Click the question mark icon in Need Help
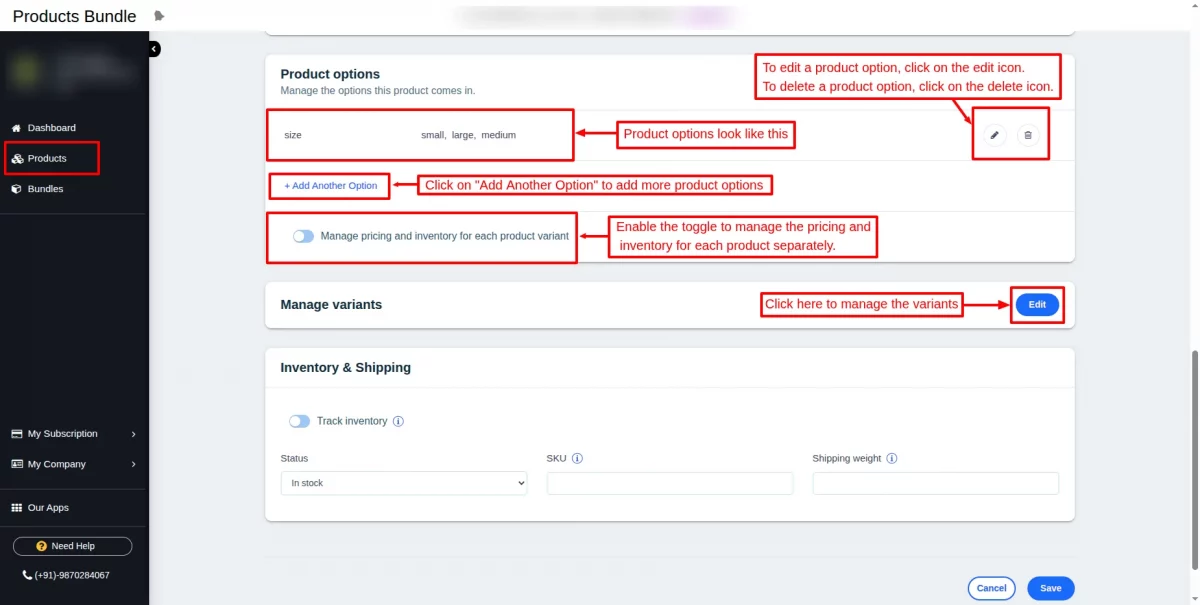Viewport: 1200px width, 605px height. pos(40,546)
